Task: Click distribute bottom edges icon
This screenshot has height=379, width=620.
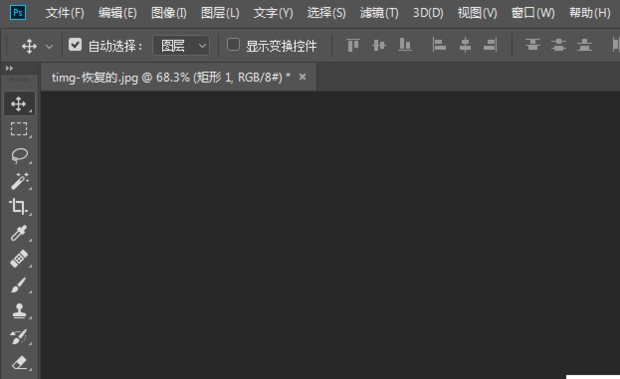Action: (584, 45)
